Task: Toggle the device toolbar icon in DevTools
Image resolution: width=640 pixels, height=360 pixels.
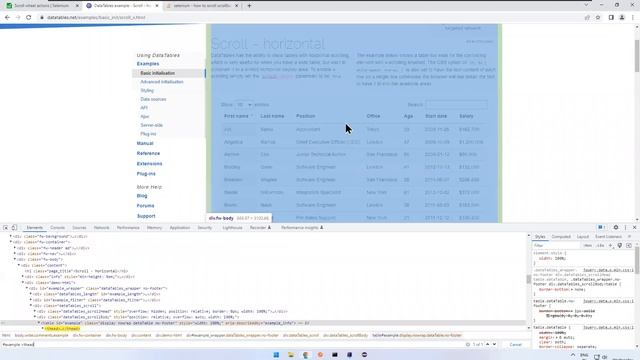Action: 14,227
